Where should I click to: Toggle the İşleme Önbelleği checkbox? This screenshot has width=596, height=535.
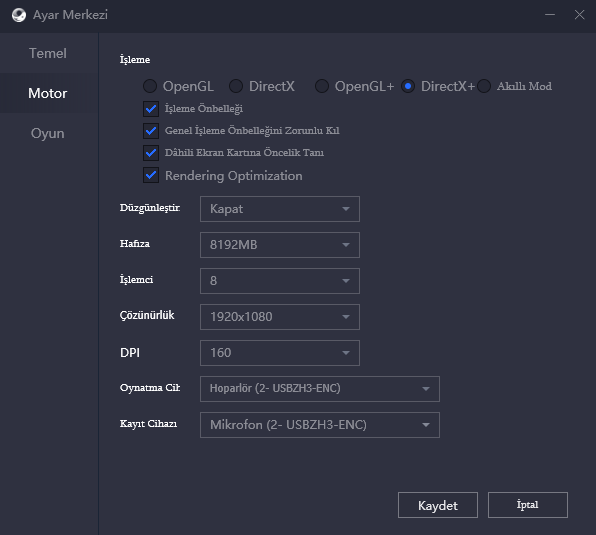(x=151, y=109)
